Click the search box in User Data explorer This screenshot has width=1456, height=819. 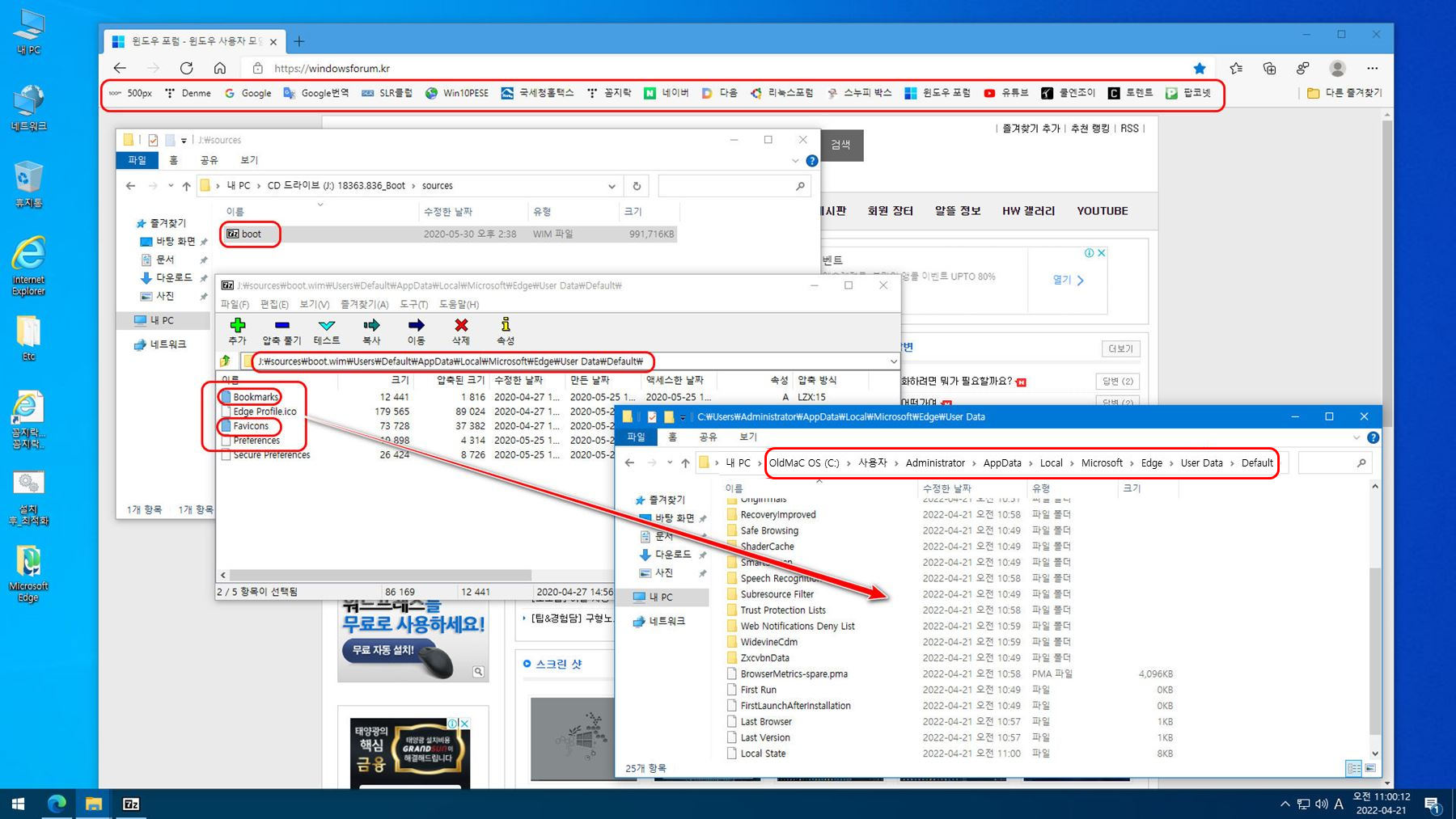1334,463
